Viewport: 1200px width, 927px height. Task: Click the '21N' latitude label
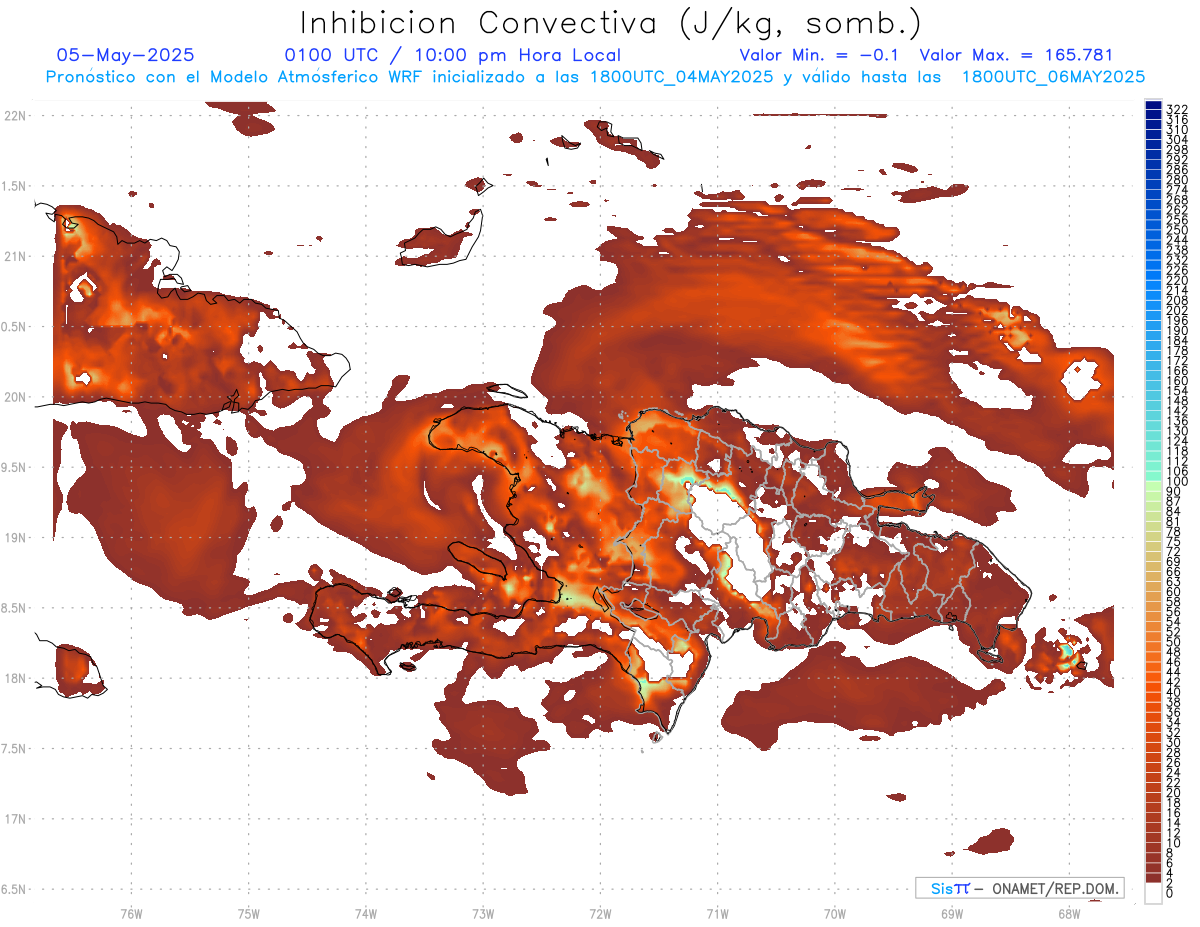tap(16, 256)
